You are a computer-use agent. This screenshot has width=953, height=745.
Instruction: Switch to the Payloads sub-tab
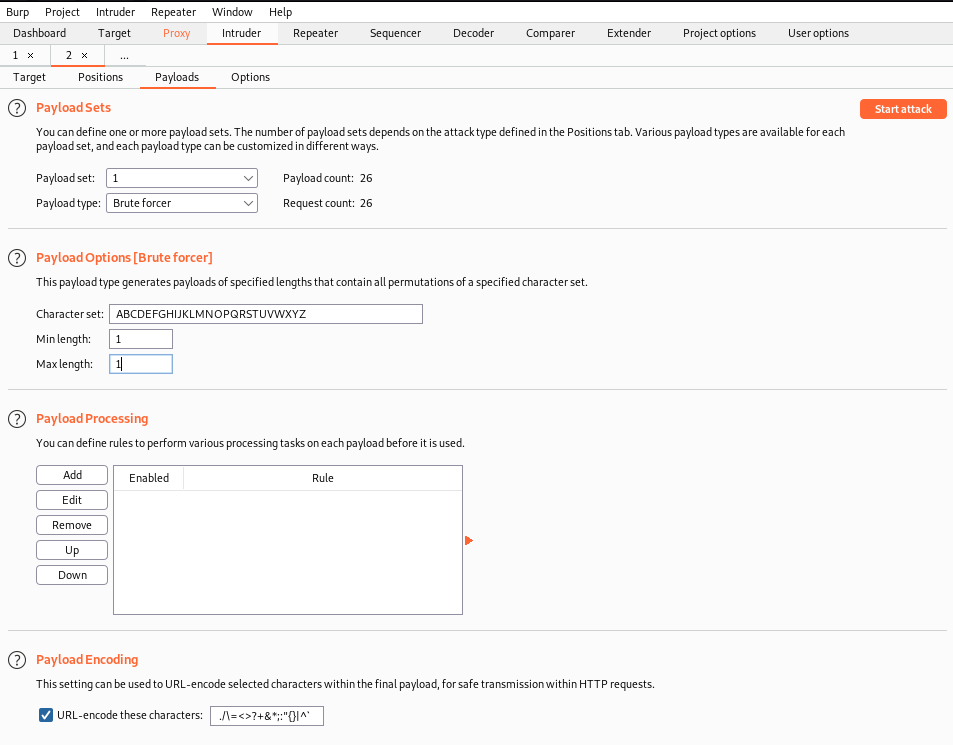coord(177,77)
